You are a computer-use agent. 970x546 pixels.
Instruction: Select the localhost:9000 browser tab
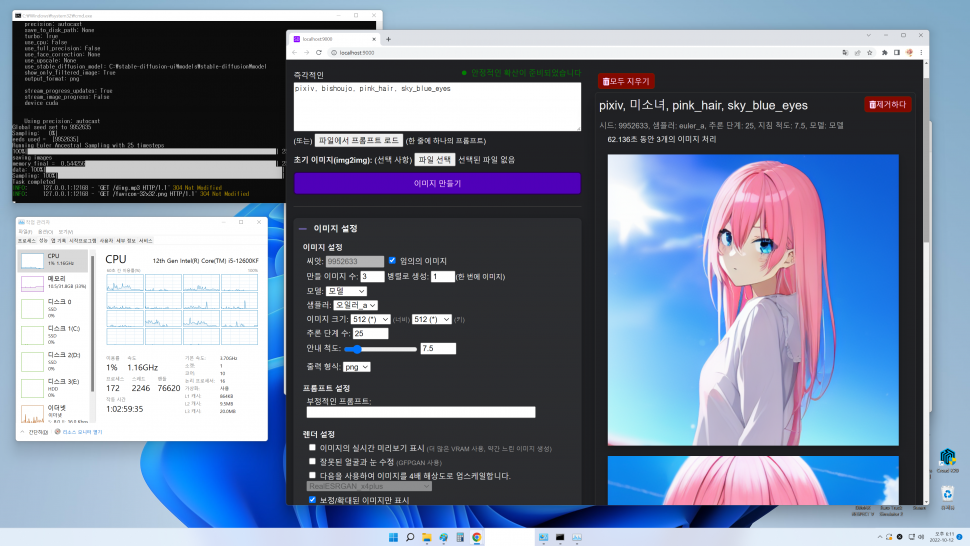(334, 39)
